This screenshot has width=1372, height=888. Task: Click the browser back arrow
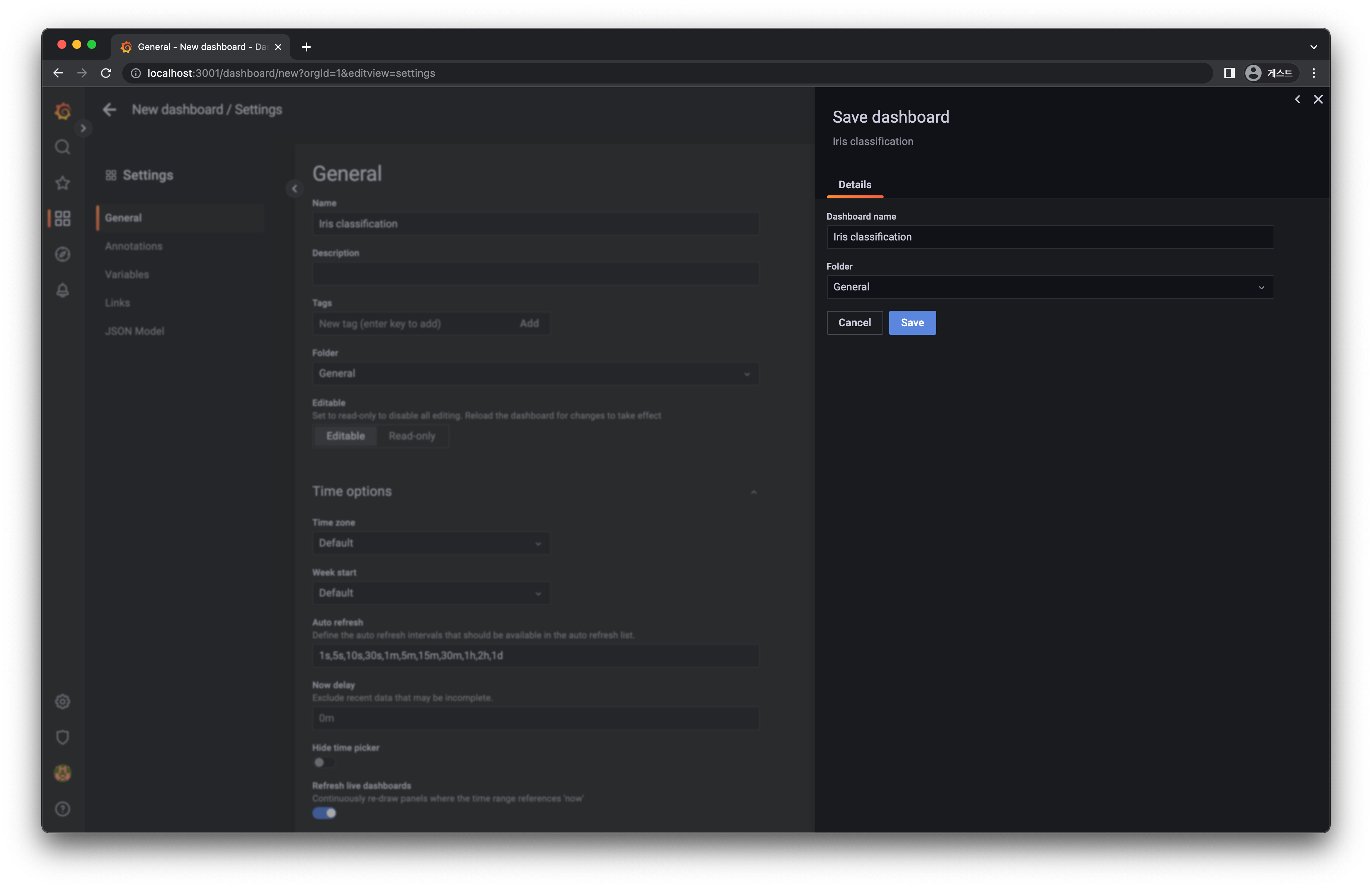coord(58,73)
